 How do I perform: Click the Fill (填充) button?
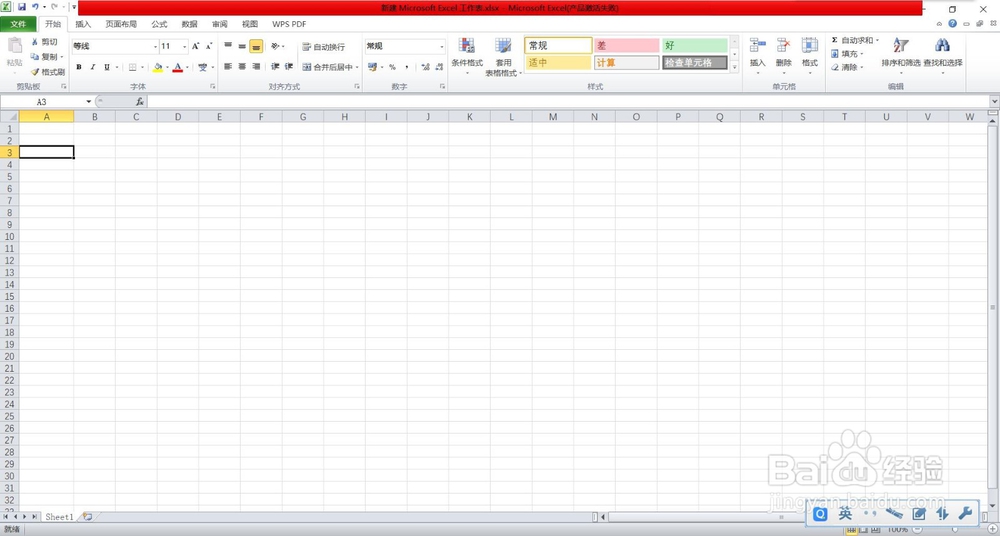click(x=847, y=54)
